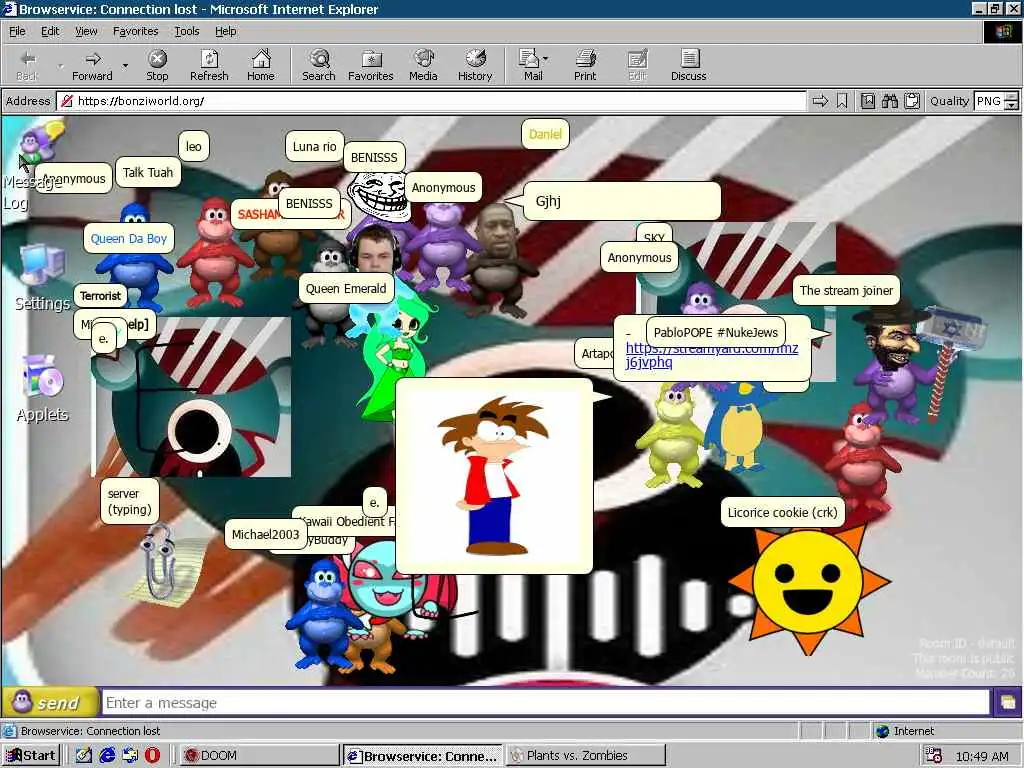The width and height of the screenshot is (1024, 768).
Task: Click the clipboard icon near Quality
Action: click(912, 101)
